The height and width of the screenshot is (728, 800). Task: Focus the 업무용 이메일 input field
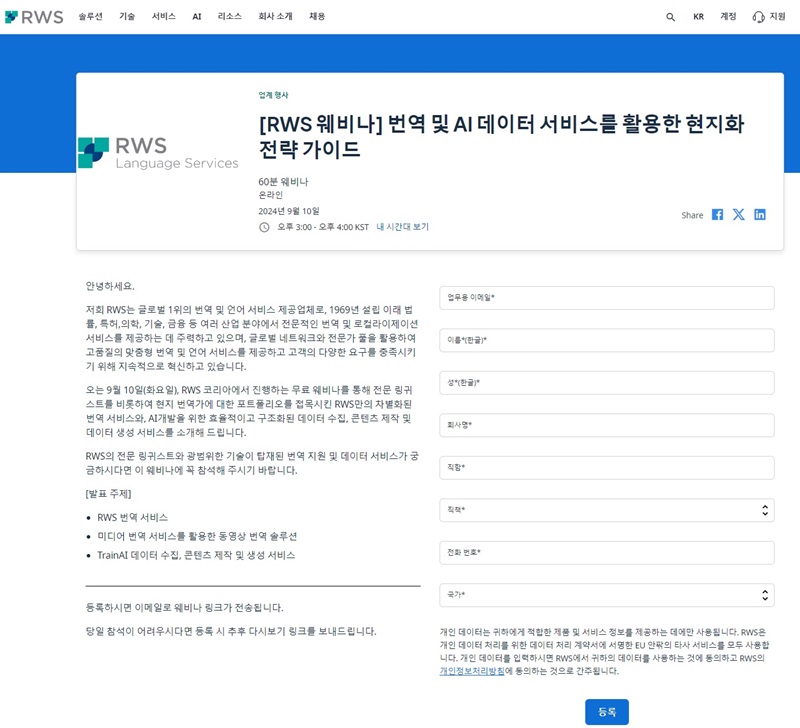click(606, 298)
